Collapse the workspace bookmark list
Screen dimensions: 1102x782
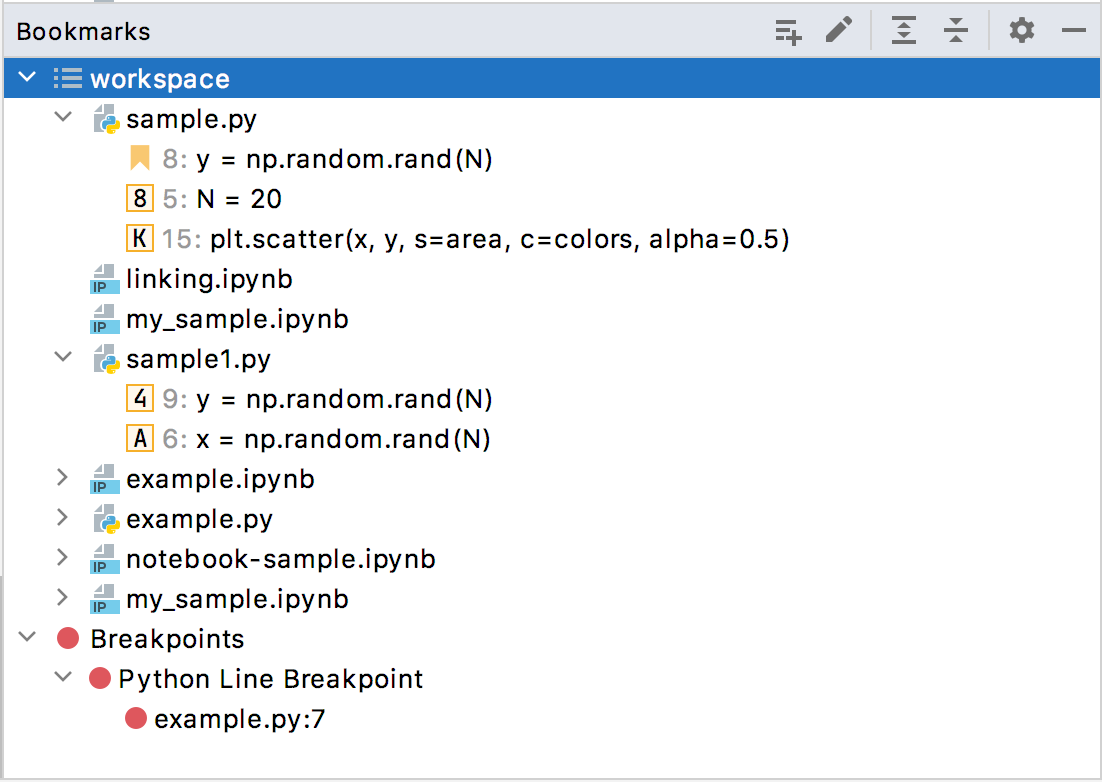(27, 78)
